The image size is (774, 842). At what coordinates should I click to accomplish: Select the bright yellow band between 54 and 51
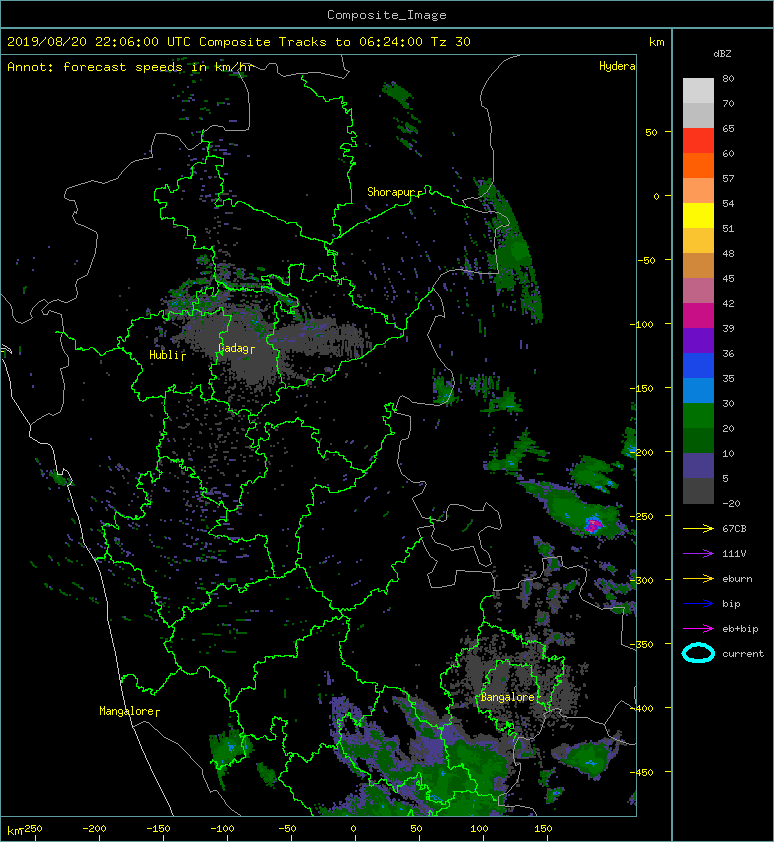coord(698,215)
